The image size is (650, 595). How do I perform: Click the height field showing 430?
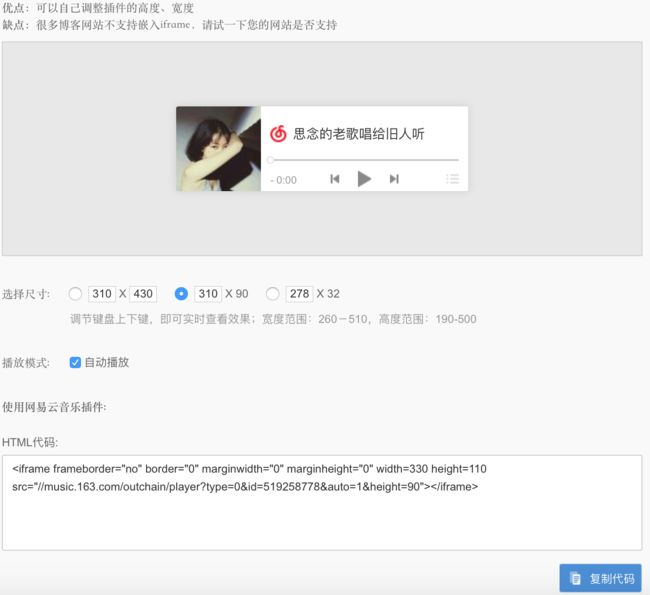coord(143,294)
